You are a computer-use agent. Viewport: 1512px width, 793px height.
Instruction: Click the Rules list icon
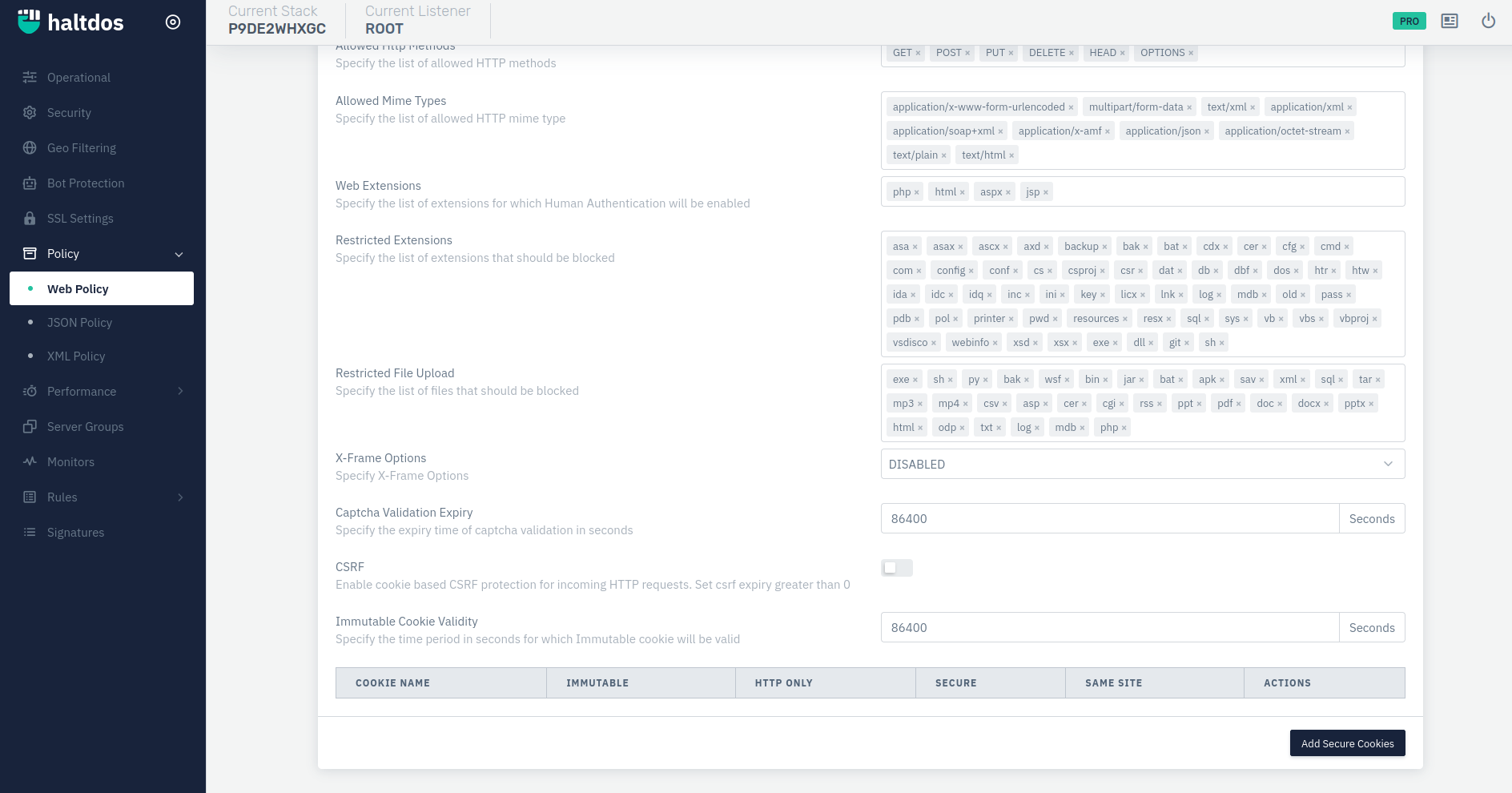coord(30,497)
